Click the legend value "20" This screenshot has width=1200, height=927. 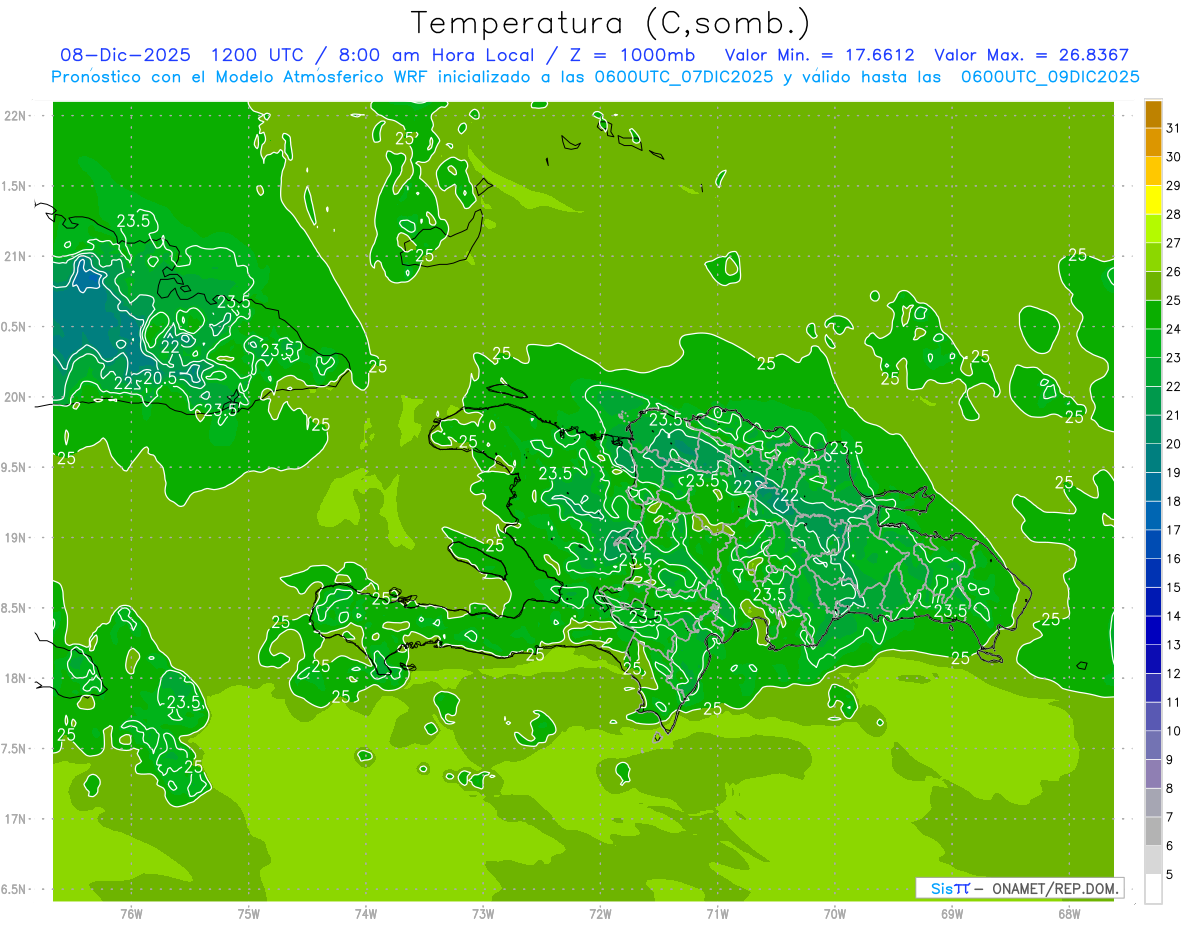coord(1173,444)
